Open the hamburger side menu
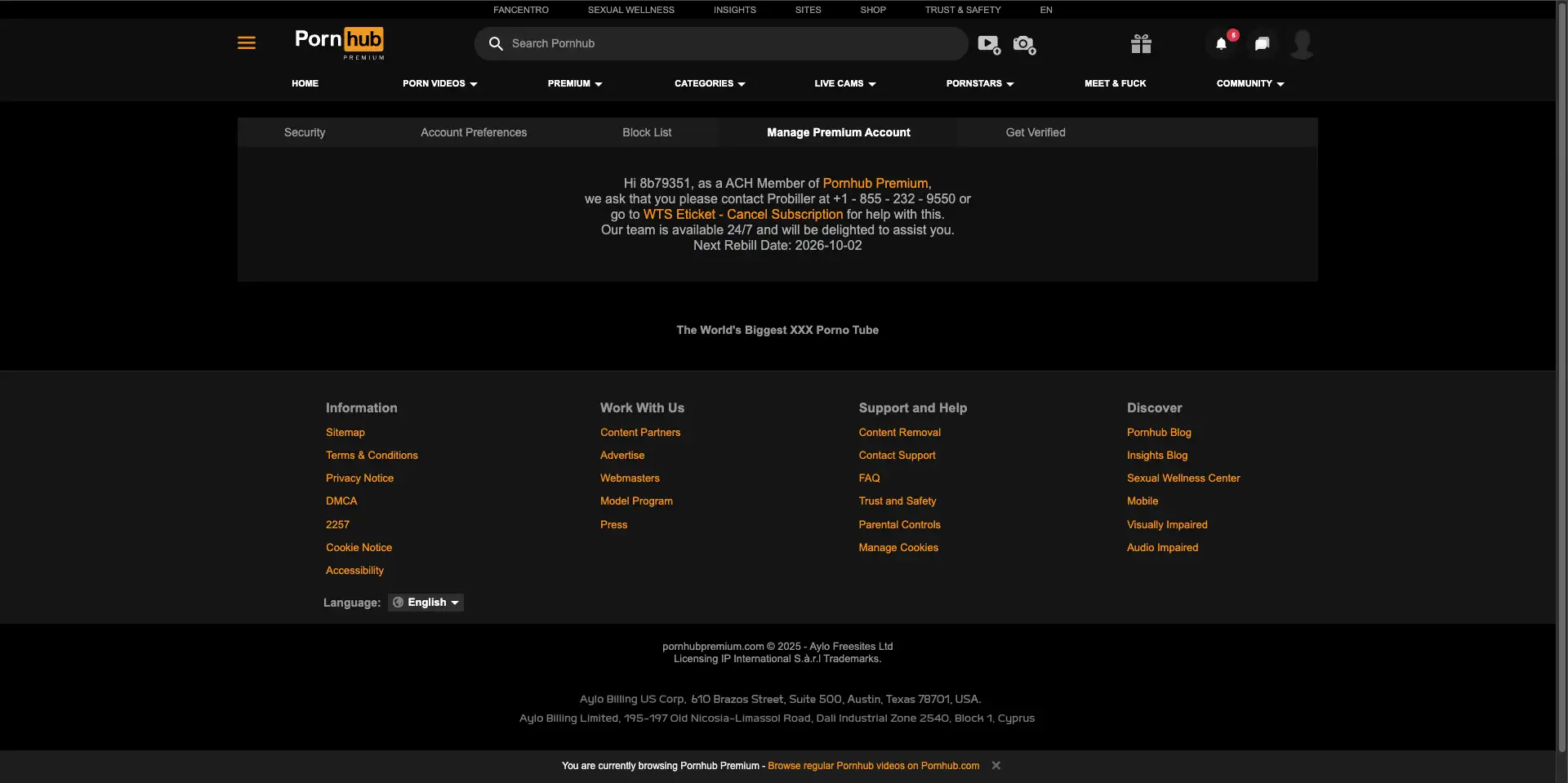1568x783 pixels. [x=246, y=43]
